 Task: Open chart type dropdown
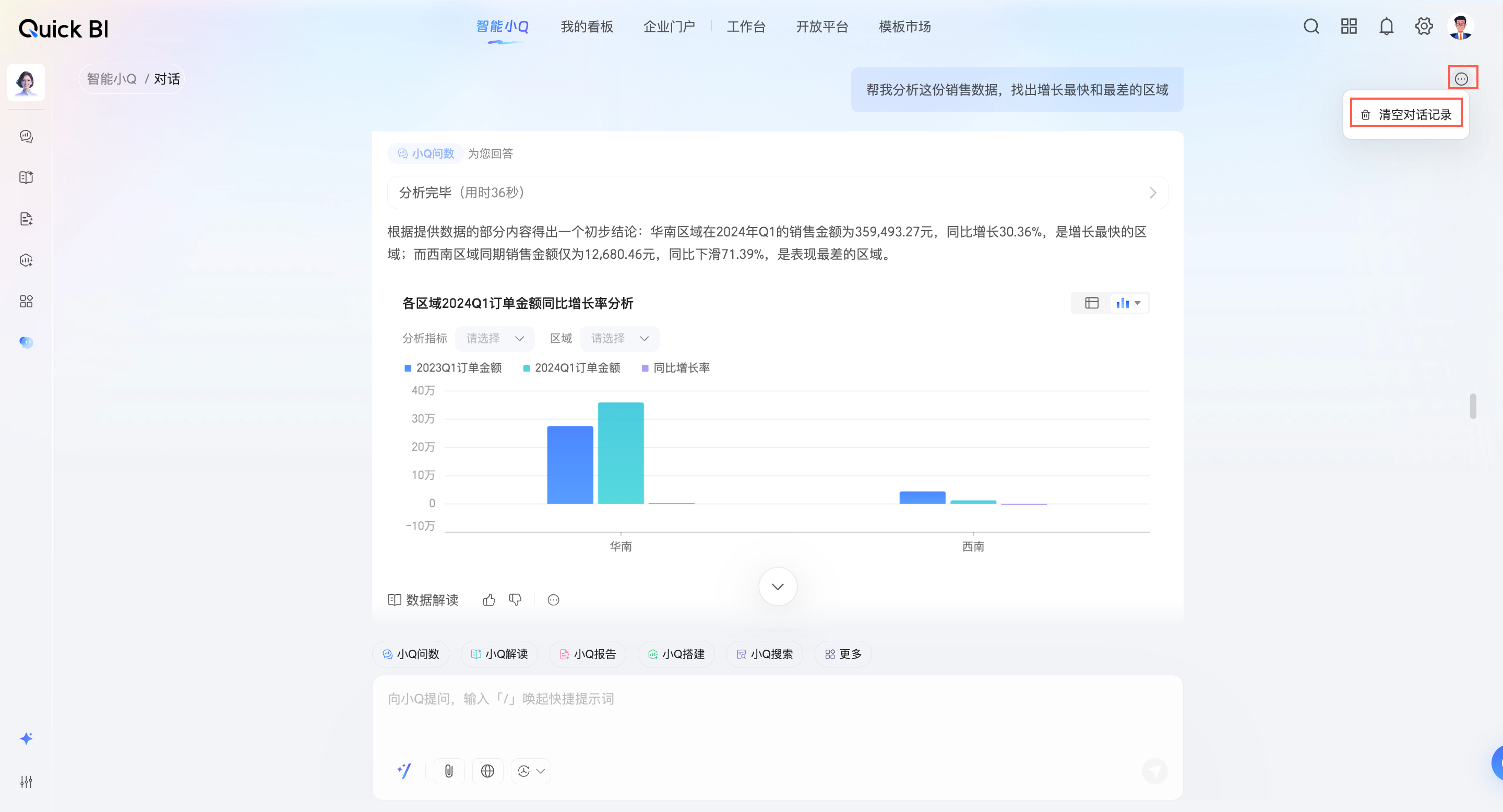coord(1128,303)
